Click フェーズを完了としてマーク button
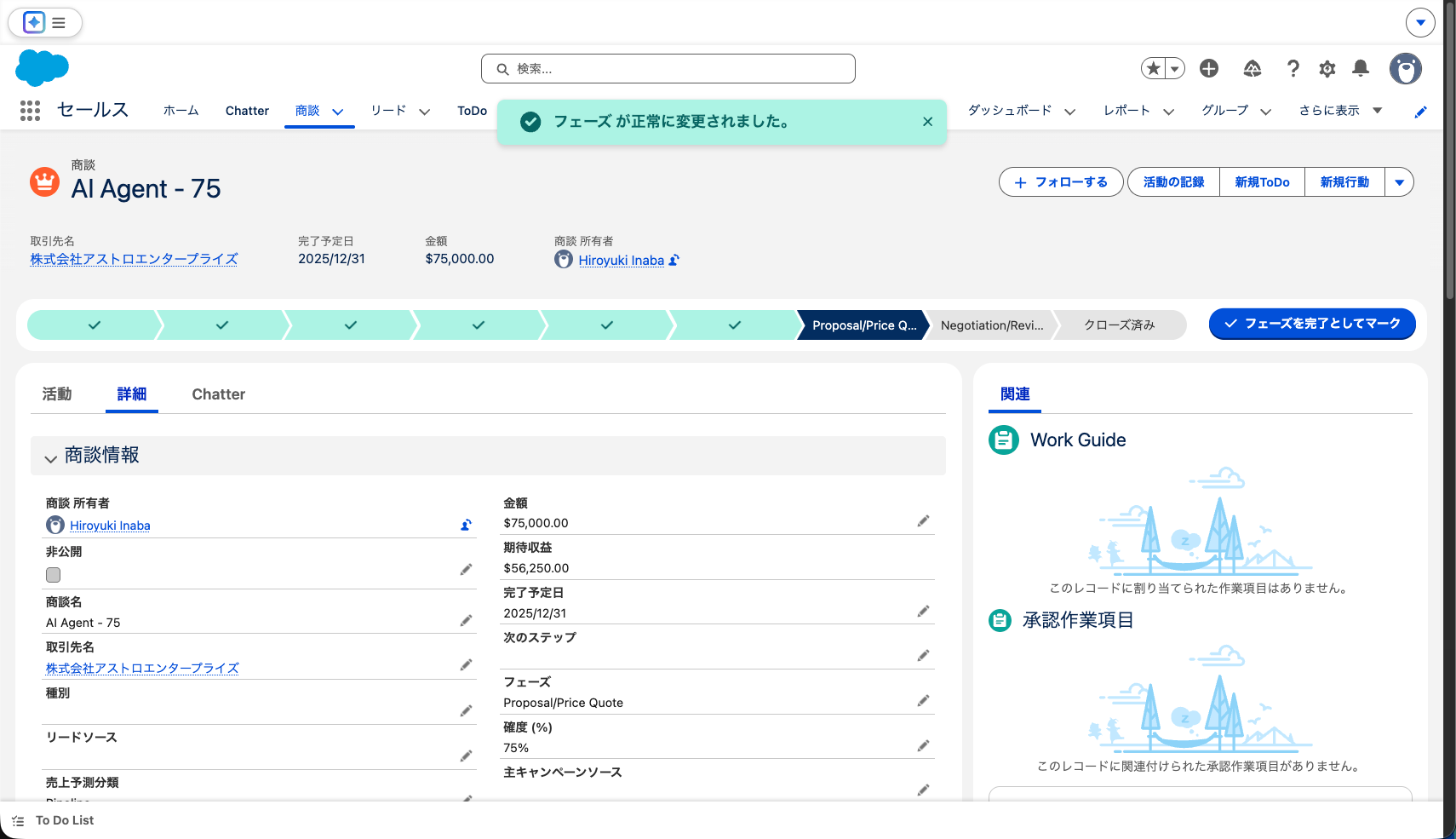The image size is (1456, 839). [x=1312, y=324]
